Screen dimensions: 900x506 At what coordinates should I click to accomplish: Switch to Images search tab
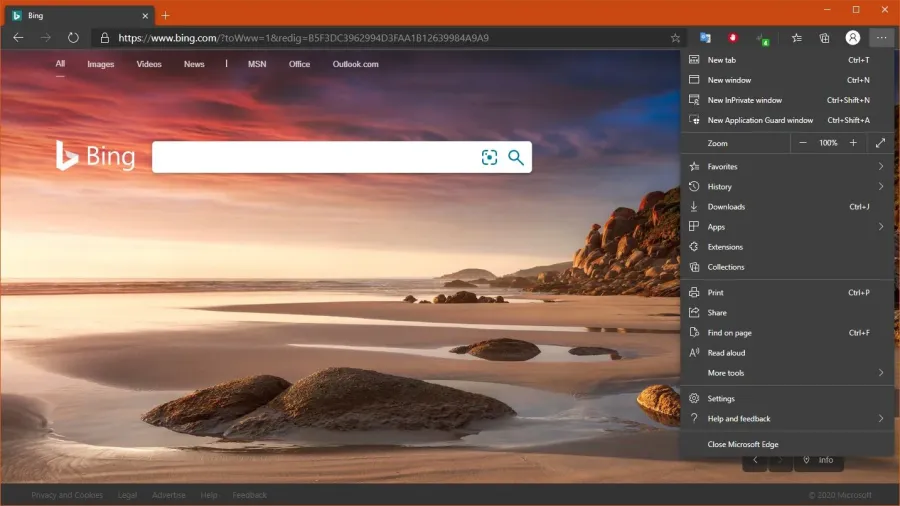[x=100, y=64]
